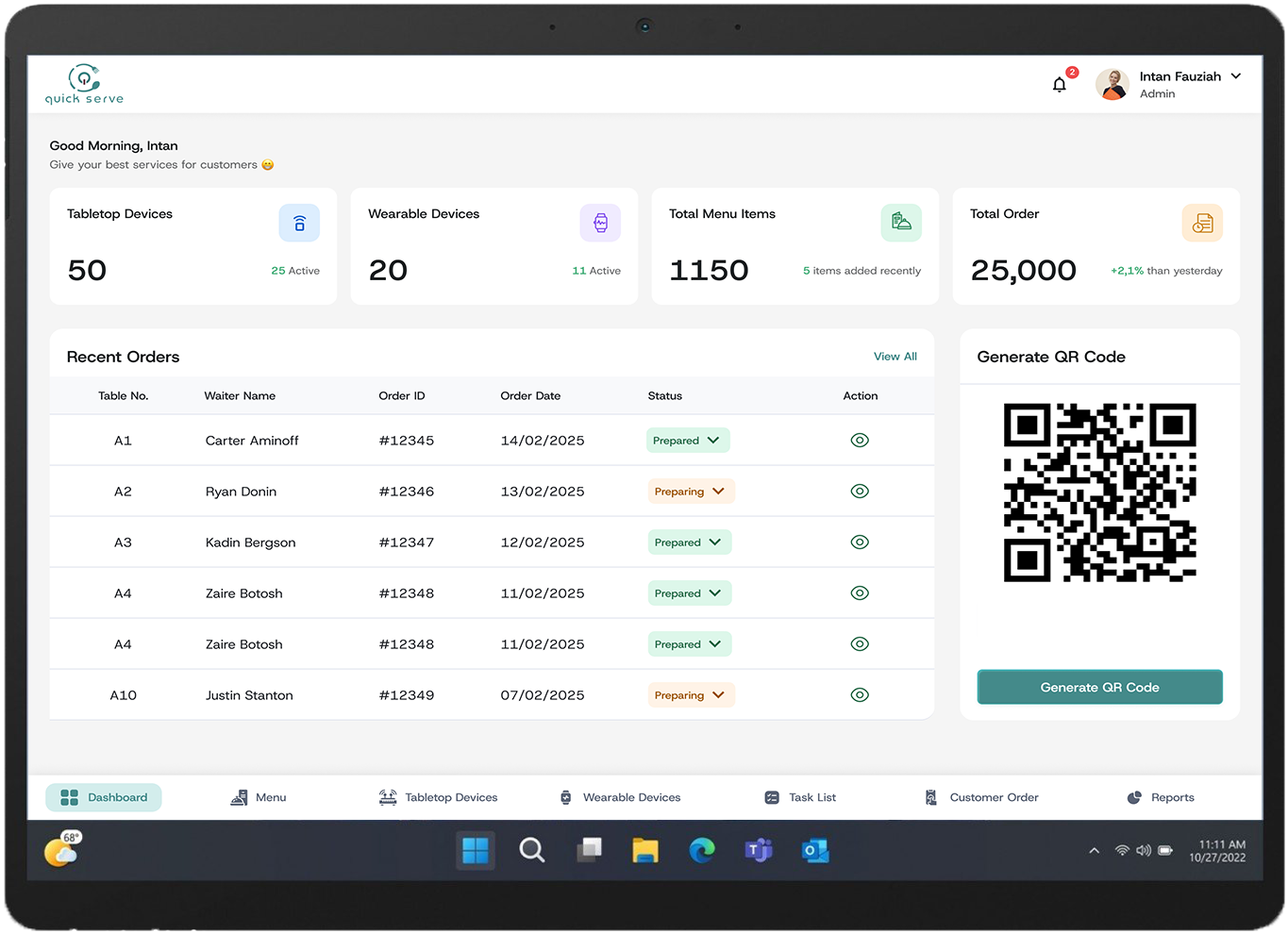Click the Quick Serve logo
Screen dimensions: 1288x934
coord(84,84)
